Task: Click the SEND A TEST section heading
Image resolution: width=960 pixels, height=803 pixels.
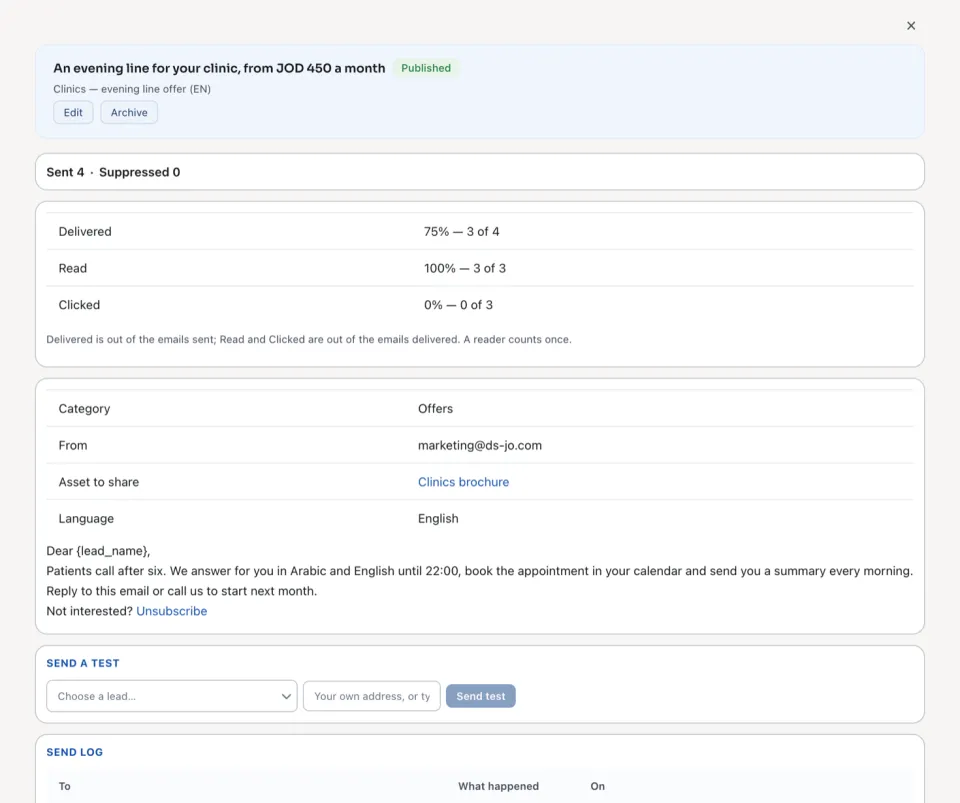Action: click(x=83, y=663)
